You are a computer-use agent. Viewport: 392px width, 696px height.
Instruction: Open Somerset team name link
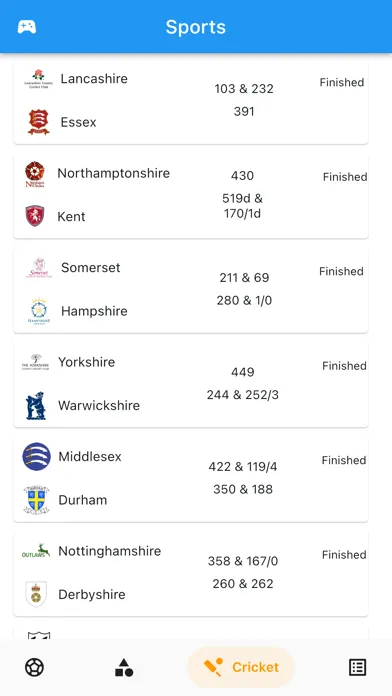91,268
